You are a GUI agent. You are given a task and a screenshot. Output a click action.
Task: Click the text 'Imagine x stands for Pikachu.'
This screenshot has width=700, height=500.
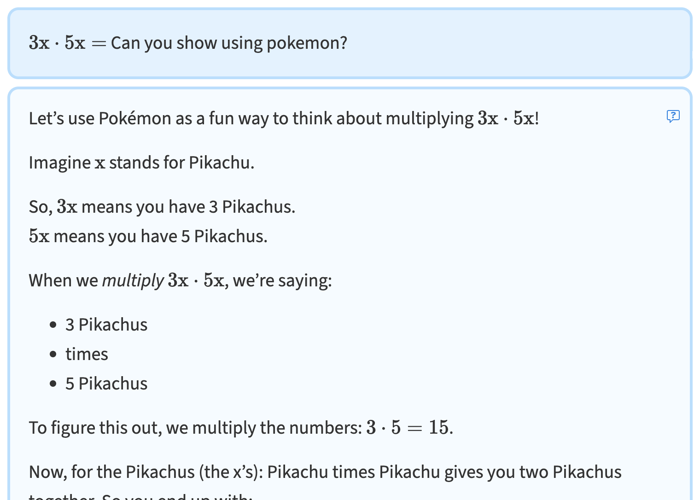tap(142, 162)
